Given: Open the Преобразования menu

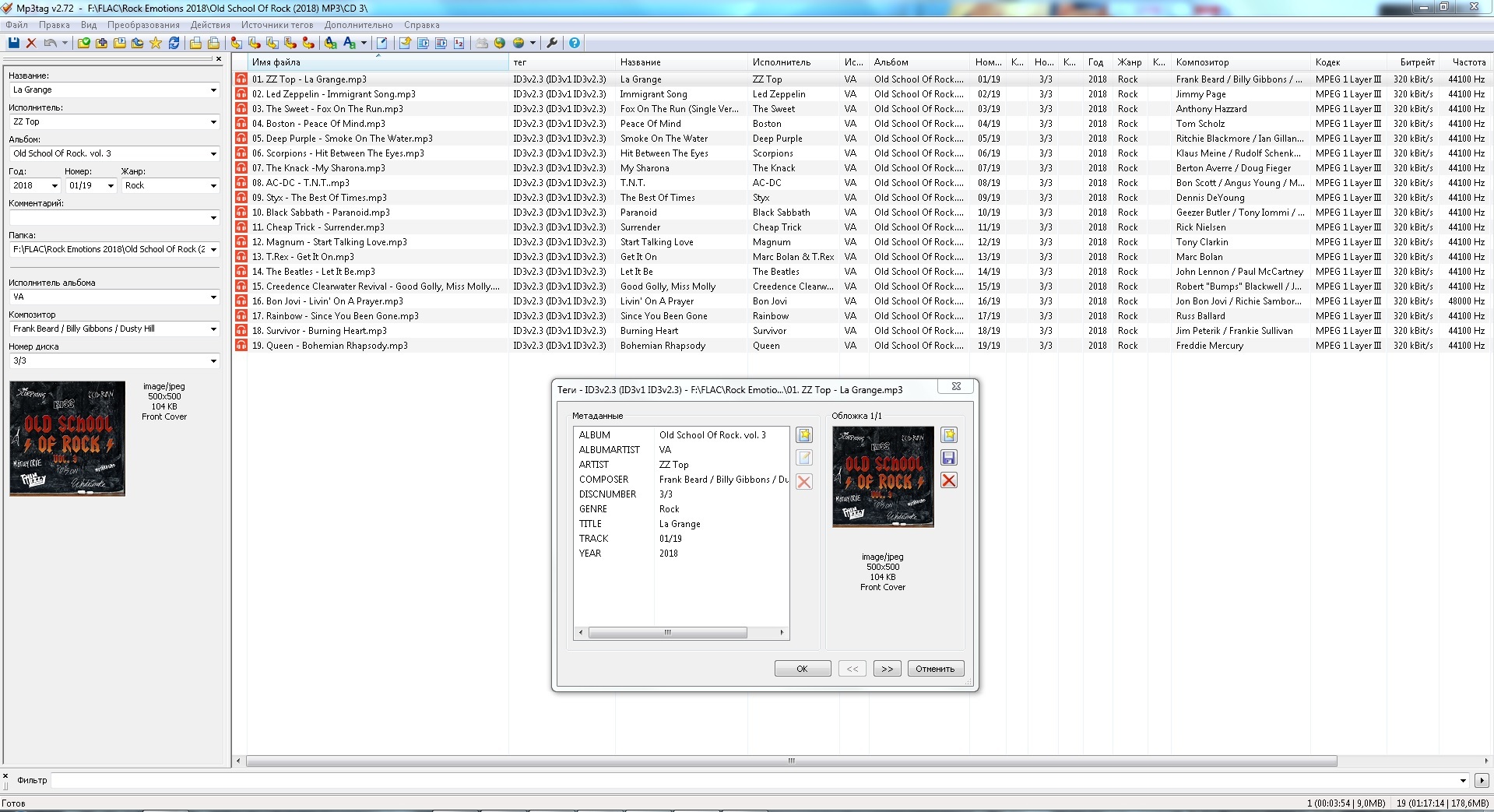Looking at the screenshot, I should pyautogui.click(x=143, y=25).
